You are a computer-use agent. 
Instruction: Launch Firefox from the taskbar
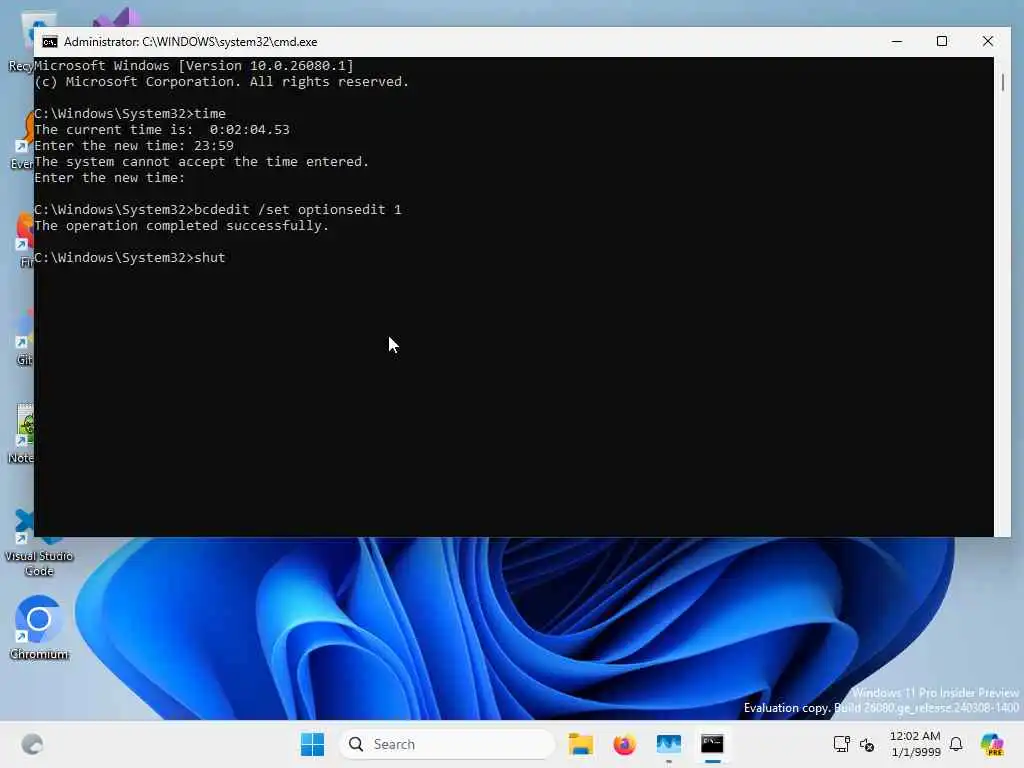pyautogui.click(x=624, y=744)
